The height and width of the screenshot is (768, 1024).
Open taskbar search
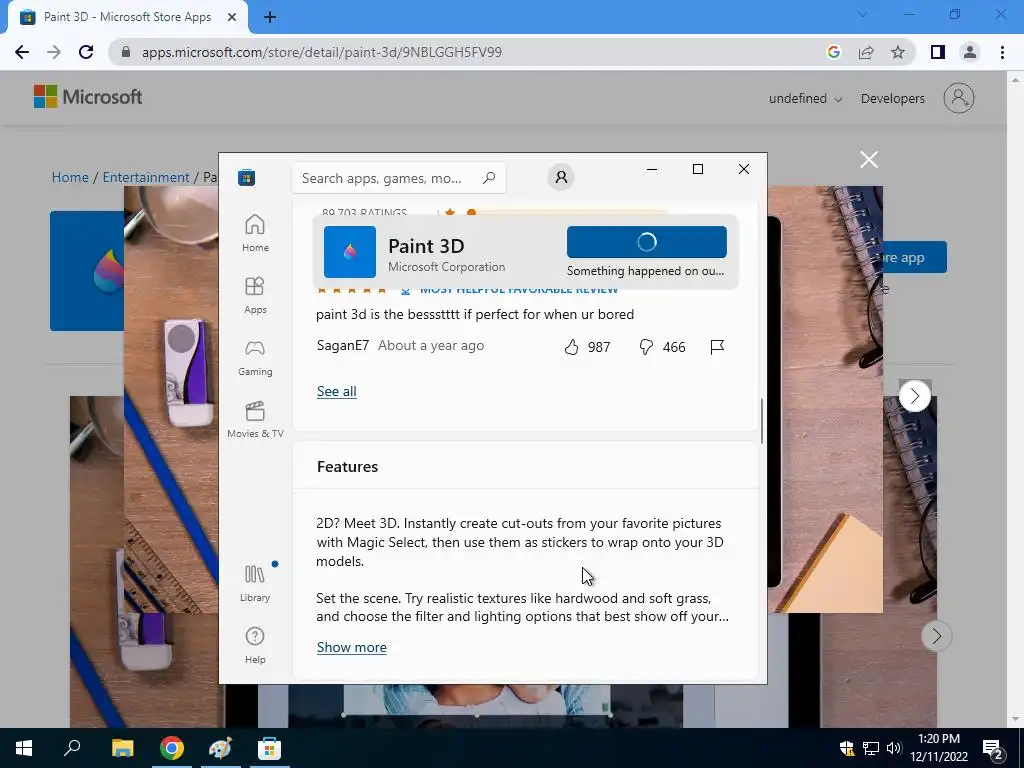[72, 748]
